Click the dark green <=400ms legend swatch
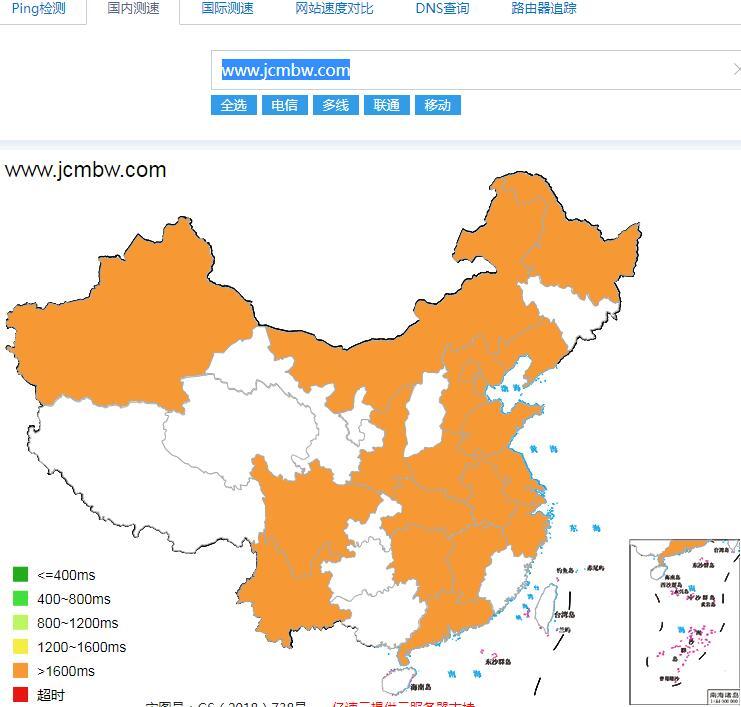The height and width of the screenshot is (707, 741). tap(20, 574)
